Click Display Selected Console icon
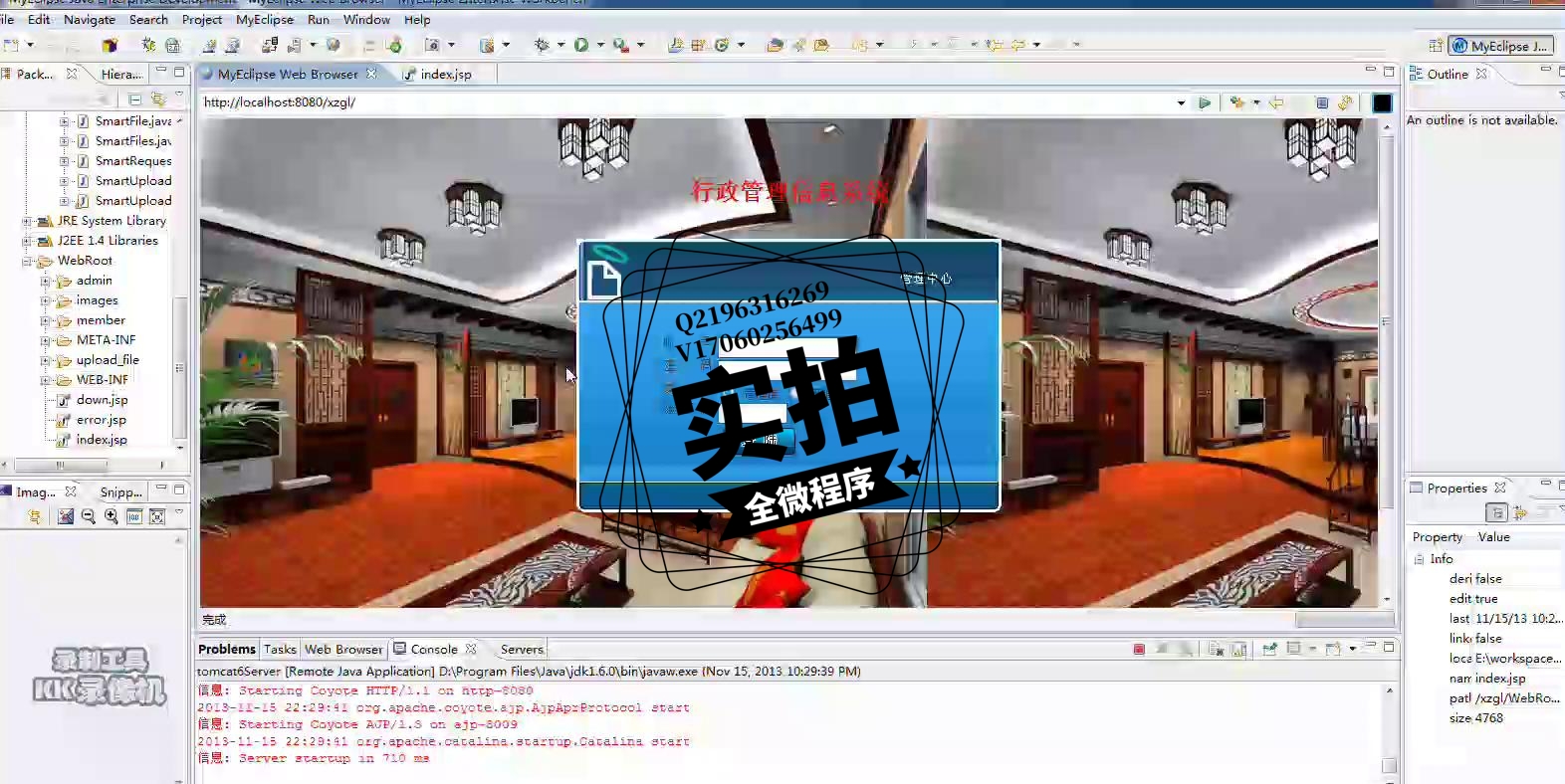The height and width of the screenshot is (784, 1565). pyautogui.click(x=1294, y=649)
